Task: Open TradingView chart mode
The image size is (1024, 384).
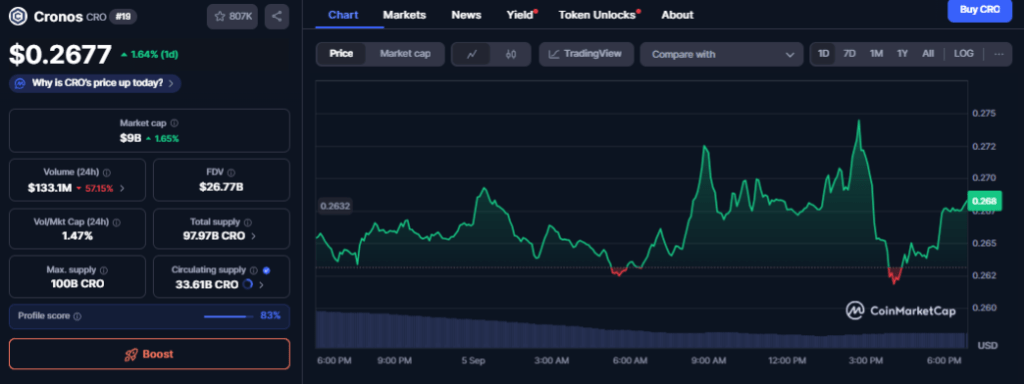Action: (586, 54)
